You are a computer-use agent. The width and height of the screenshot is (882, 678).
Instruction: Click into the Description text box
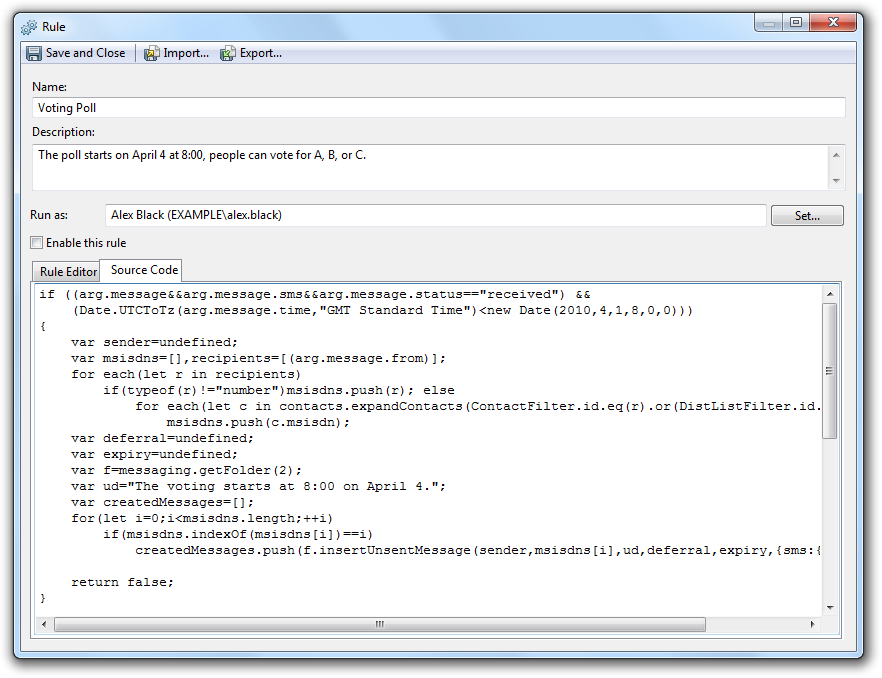[430, 167]
